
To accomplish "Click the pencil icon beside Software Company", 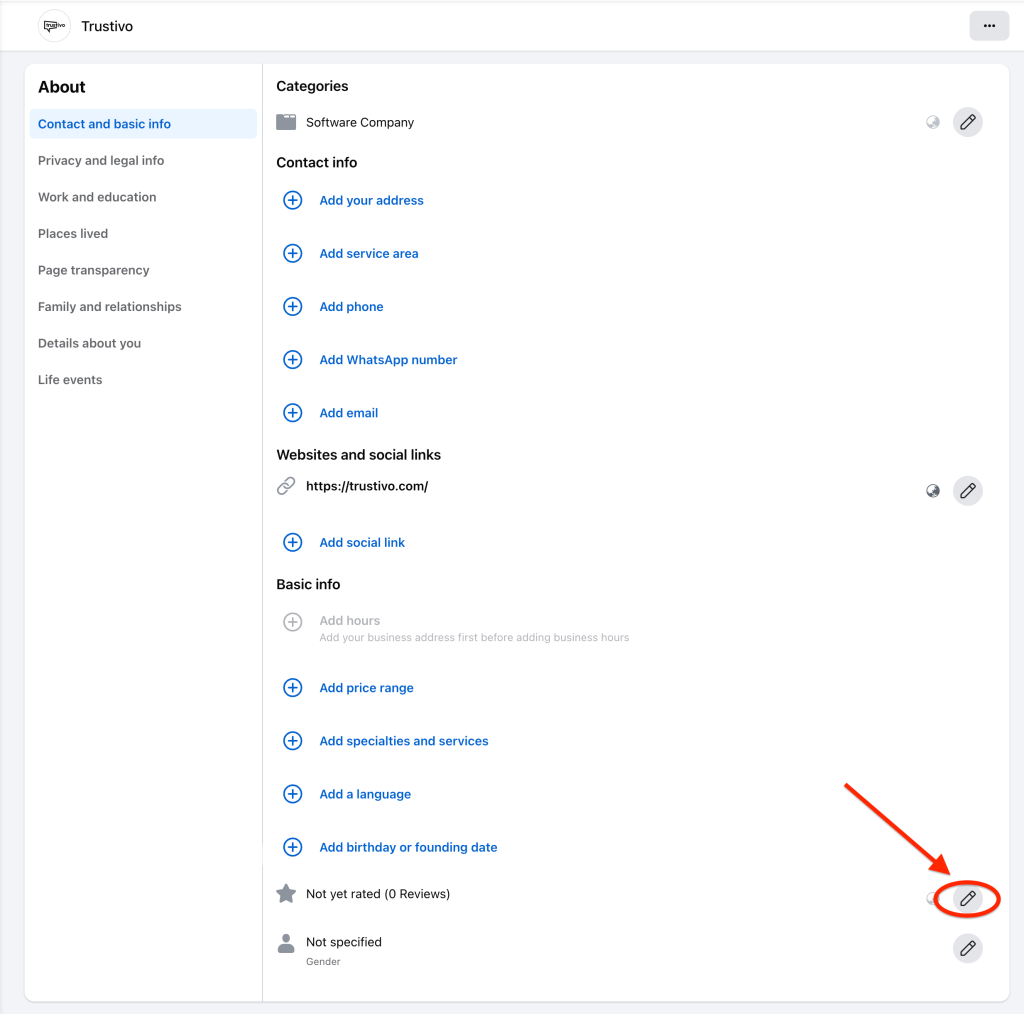I will [x=967, y=123].
